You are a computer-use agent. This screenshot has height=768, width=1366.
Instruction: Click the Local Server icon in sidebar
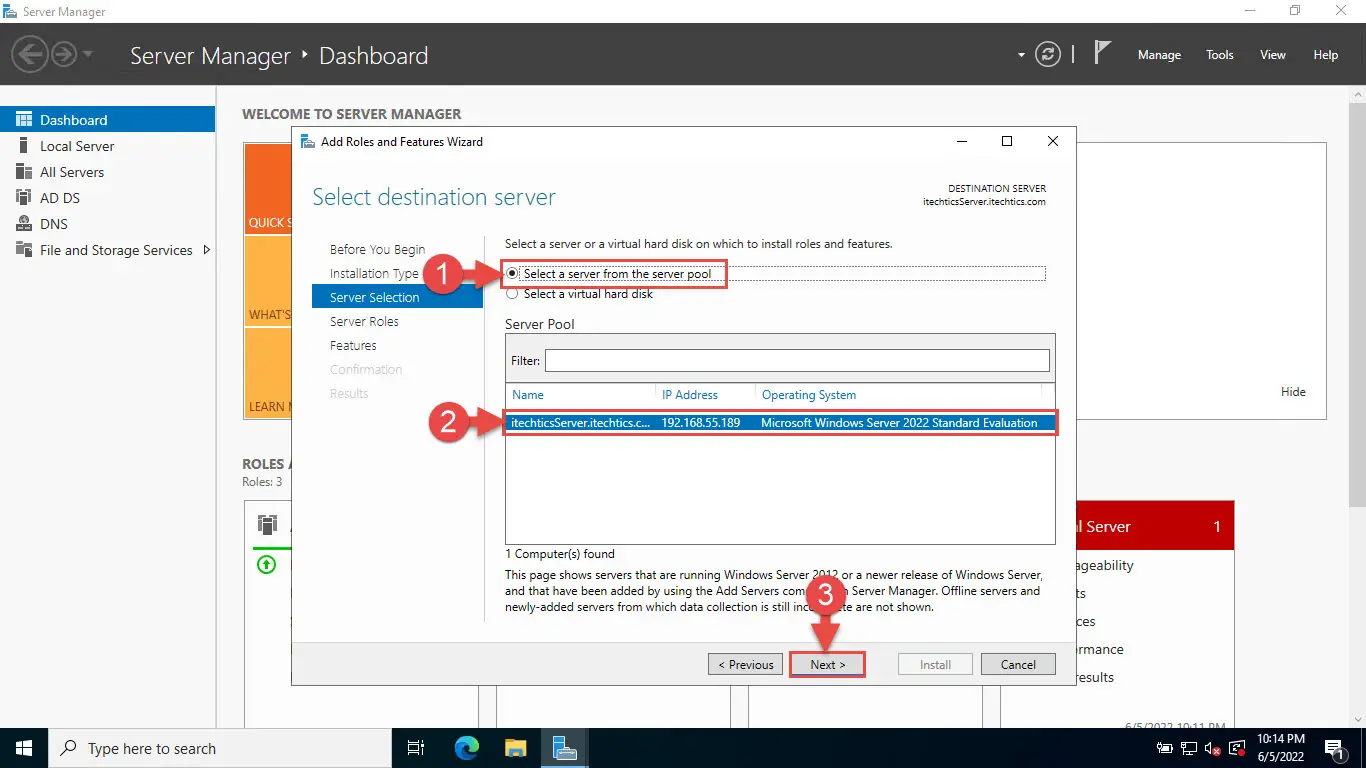23,146
